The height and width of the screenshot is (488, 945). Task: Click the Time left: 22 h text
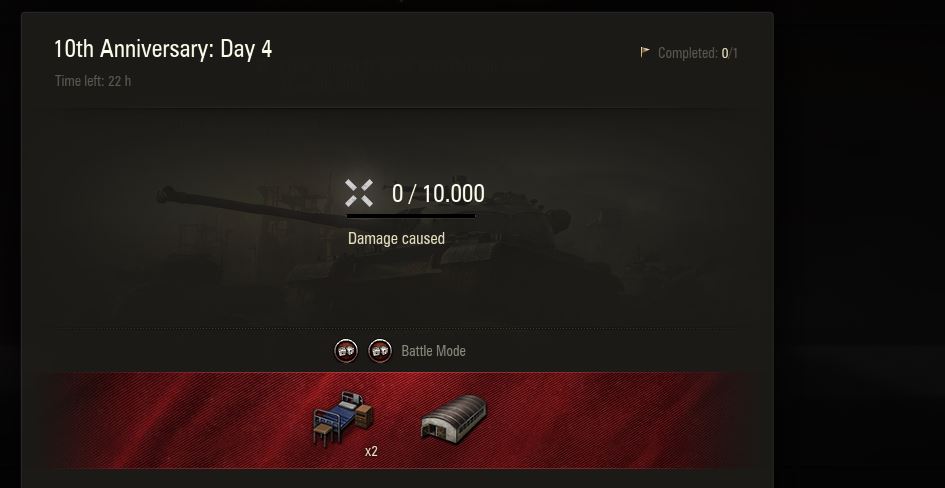[93, 81]
